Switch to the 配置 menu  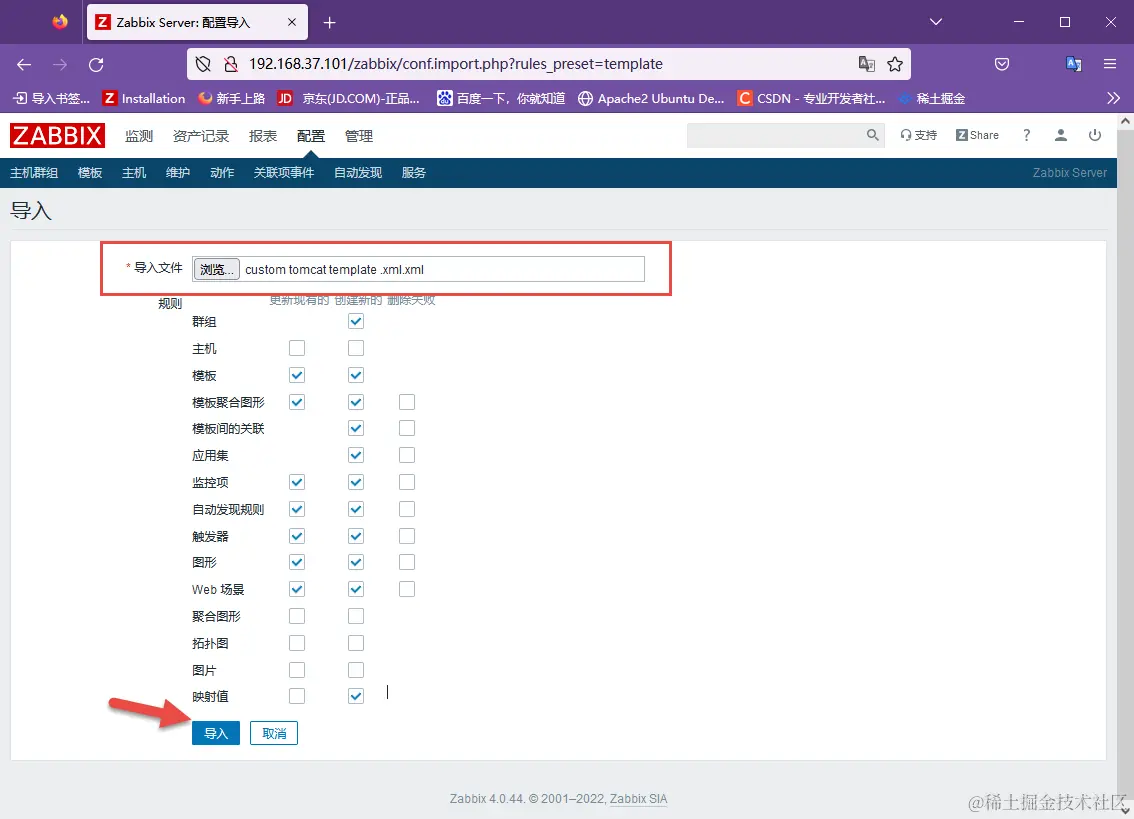[310, 135]
